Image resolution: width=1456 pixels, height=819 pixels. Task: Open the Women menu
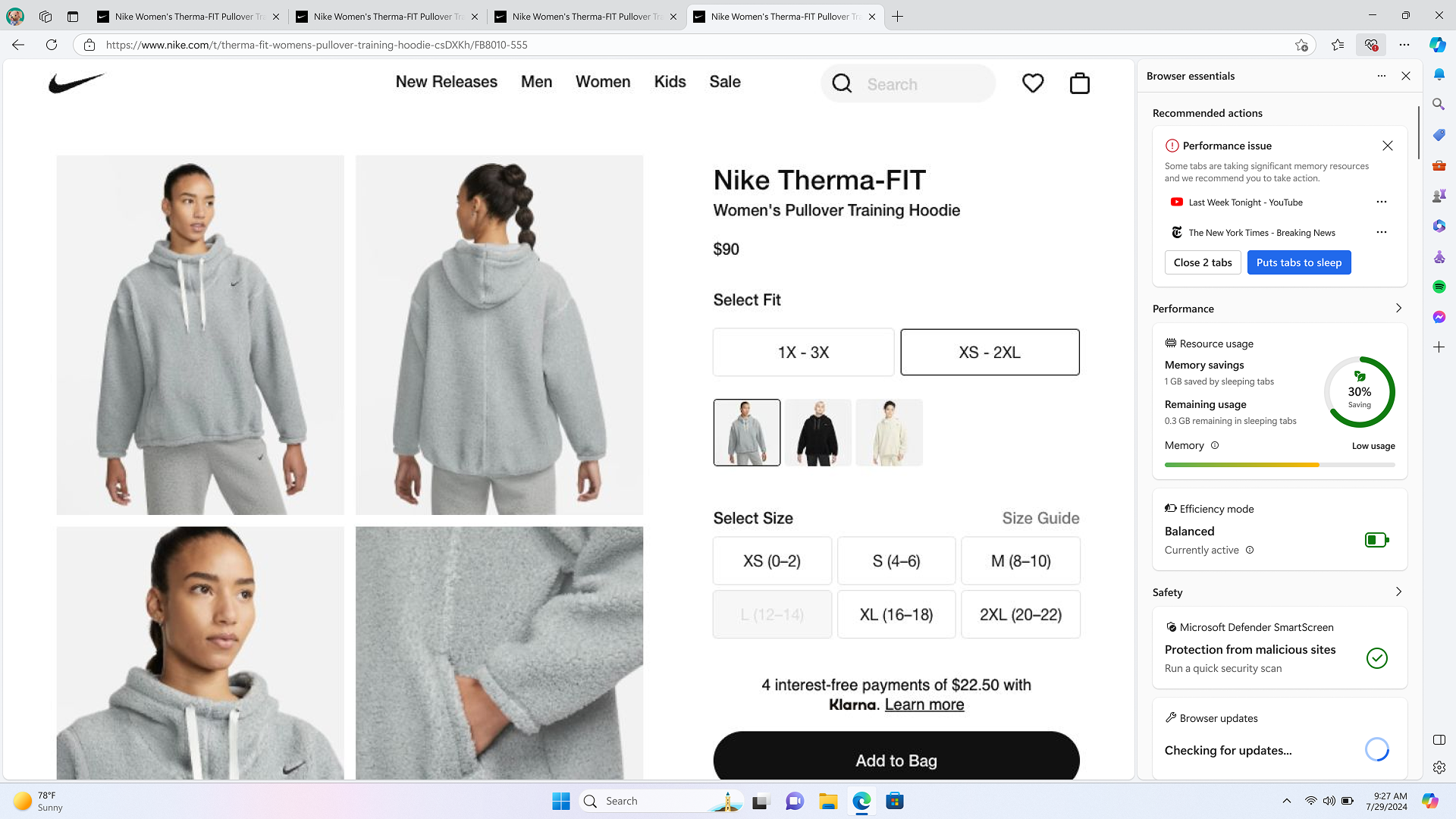point(603,82)
